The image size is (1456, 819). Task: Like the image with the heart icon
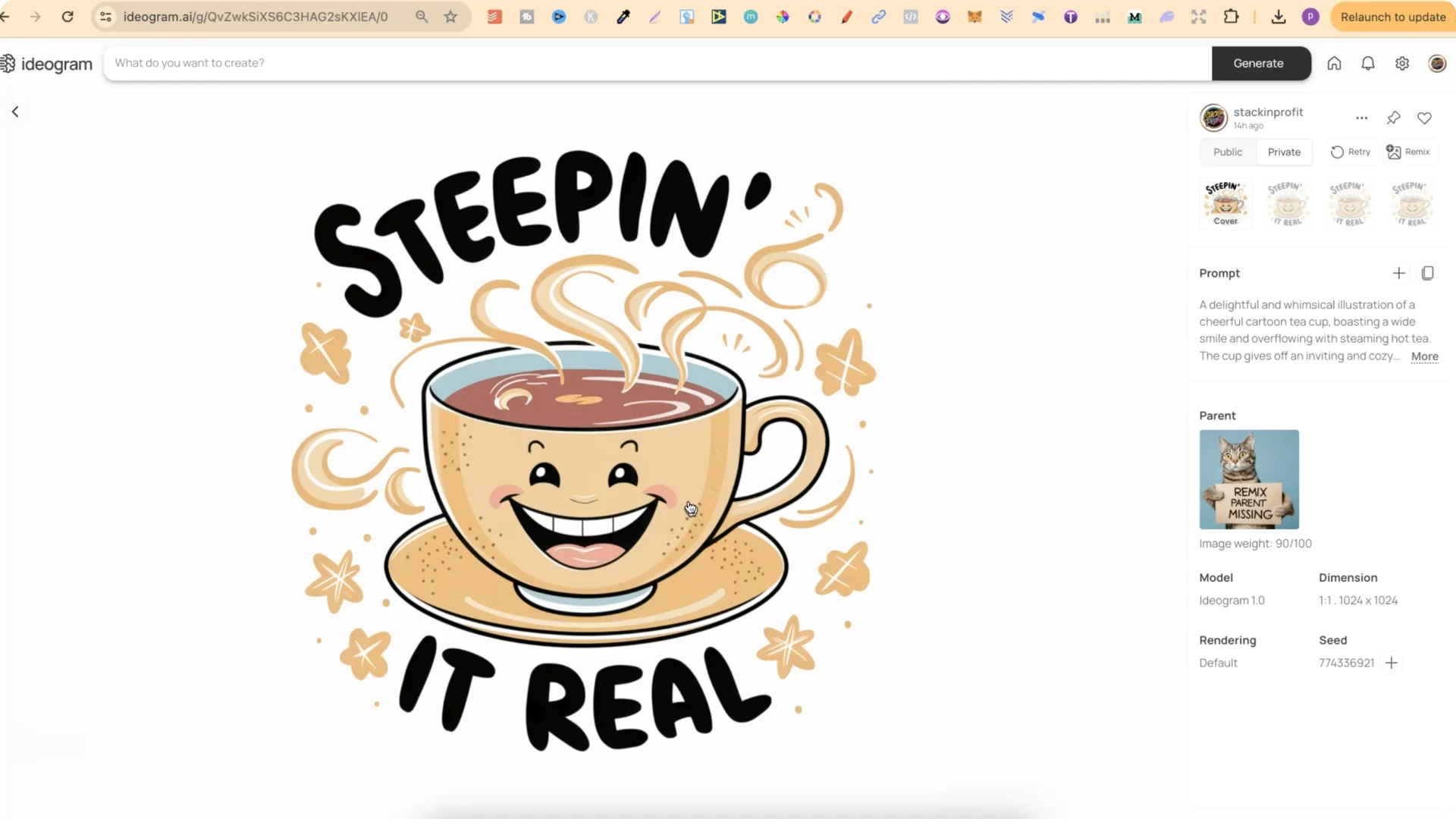click(1424, 118)
